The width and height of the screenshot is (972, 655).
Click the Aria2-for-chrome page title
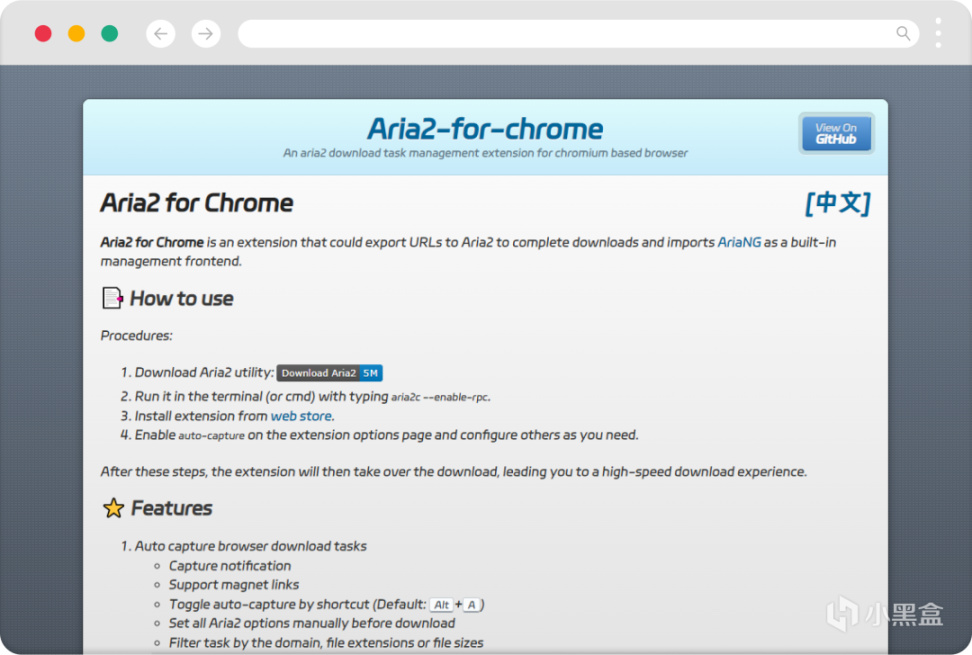tap(485, 129)
